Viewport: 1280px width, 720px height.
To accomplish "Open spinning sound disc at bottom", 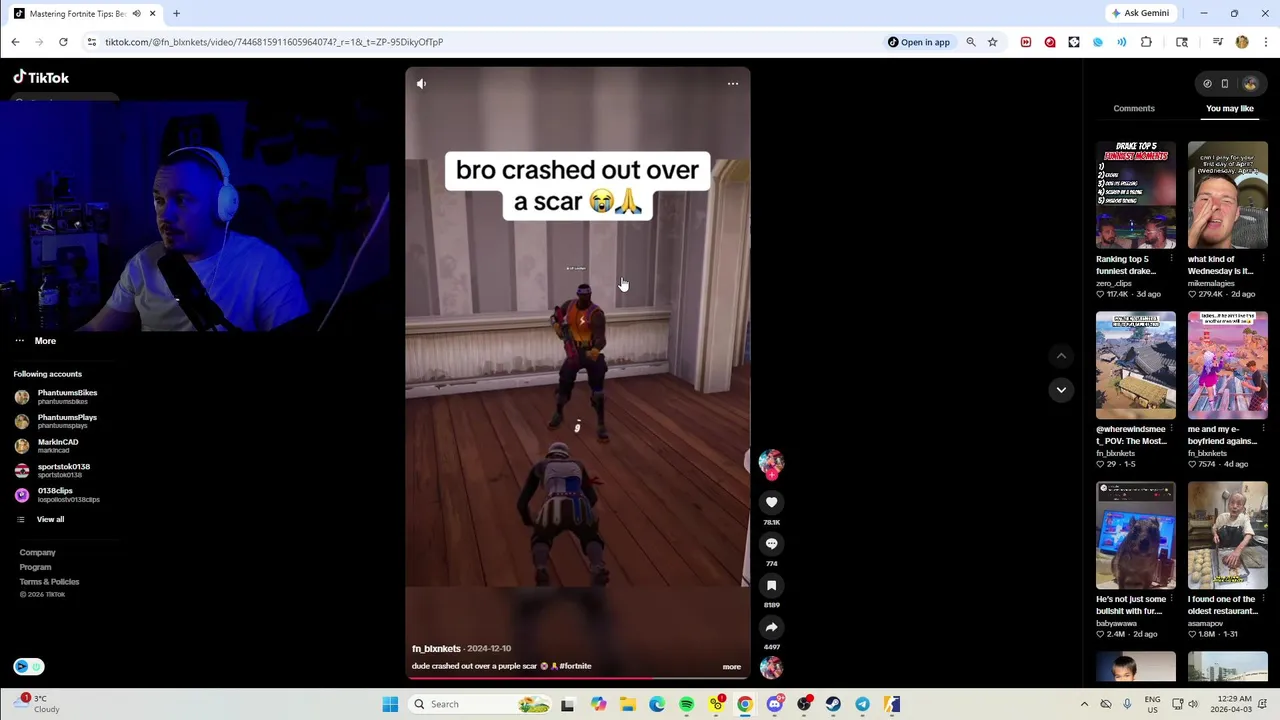I will tap(771, 669).
